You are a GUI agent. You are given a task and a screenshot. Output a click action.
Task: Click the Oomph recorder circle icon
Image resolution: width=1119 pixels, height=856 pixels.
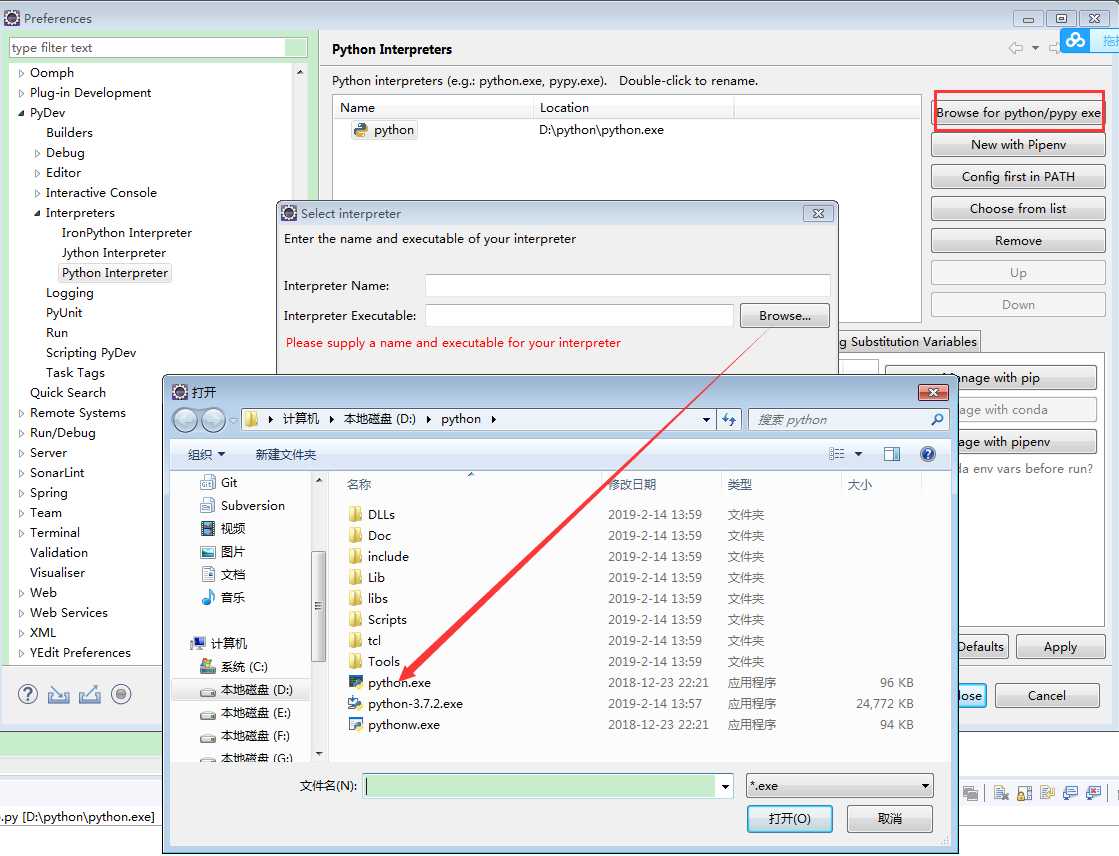click(x=121, y=694)
